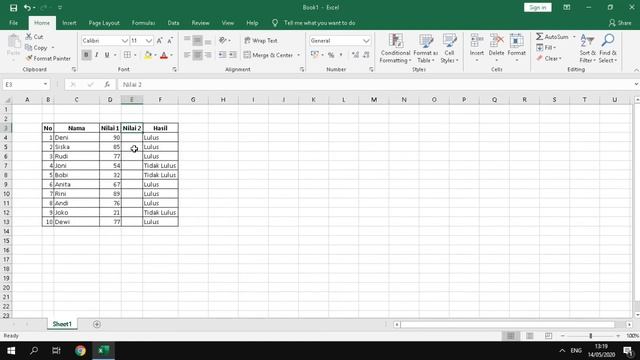
Task: Click the Copy command
Action: pyautogui.click(x=36, y=48)
